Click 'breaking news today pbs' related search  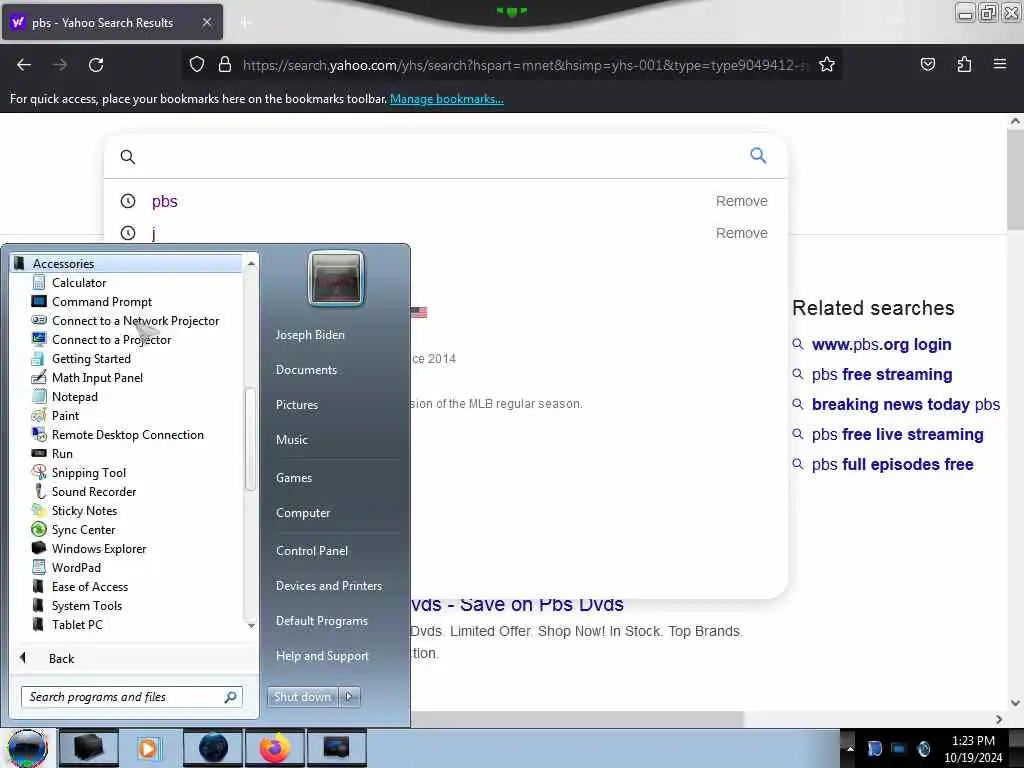pyautogui.click(x=905, y=404)
